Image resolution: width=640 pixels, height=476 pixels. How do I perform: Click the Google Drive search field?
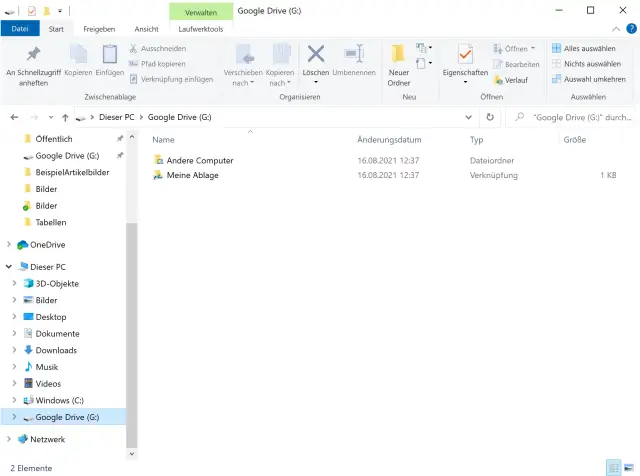click(571, 118)
